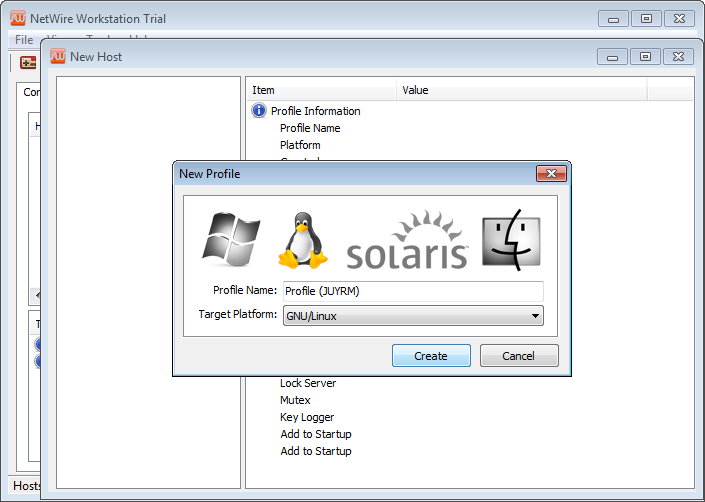The image size is (705, 502).
Task: Close the New Host window
Action: tap(678, 57)
